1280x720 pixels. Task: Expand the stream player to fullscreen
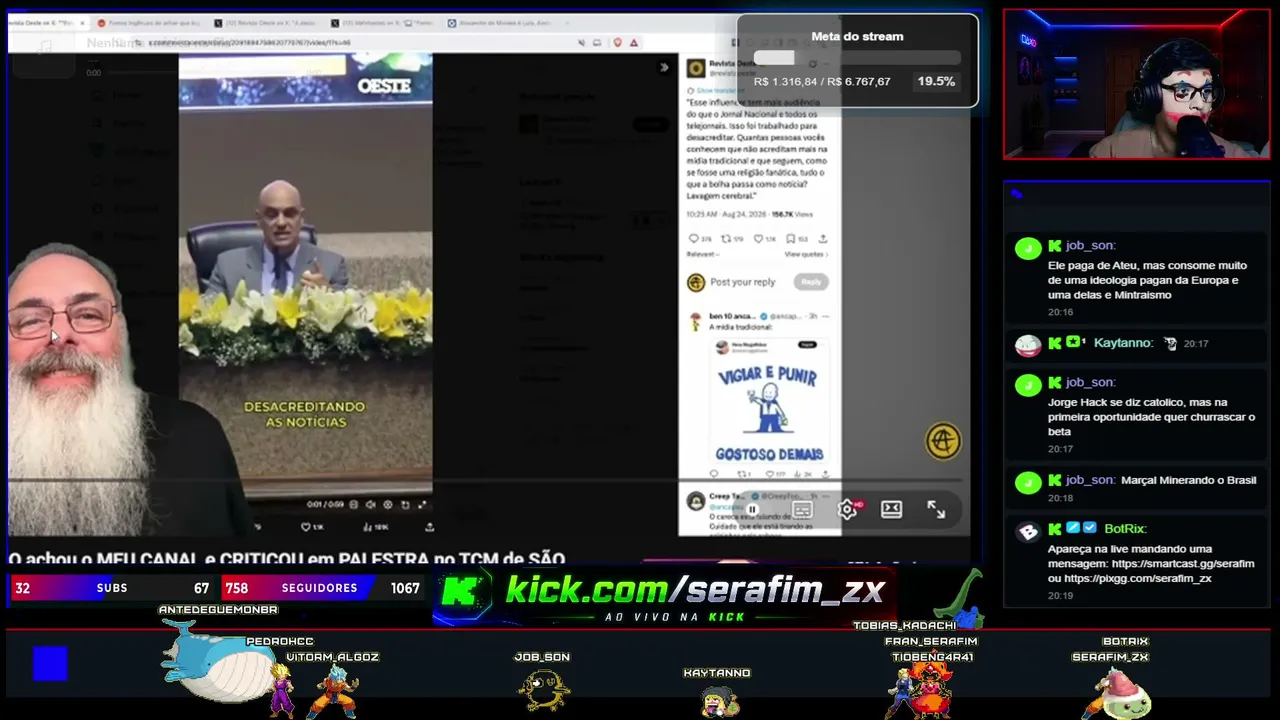click(x=936, y=509)
